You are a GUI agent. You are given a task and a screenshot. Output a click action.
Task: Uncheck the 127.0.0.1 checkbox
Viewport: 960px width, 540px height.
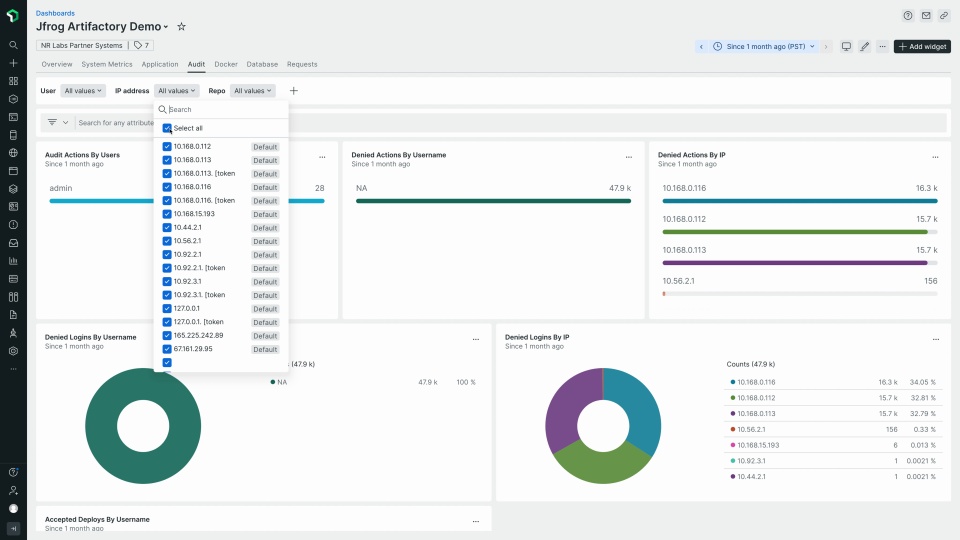point(167,308)
